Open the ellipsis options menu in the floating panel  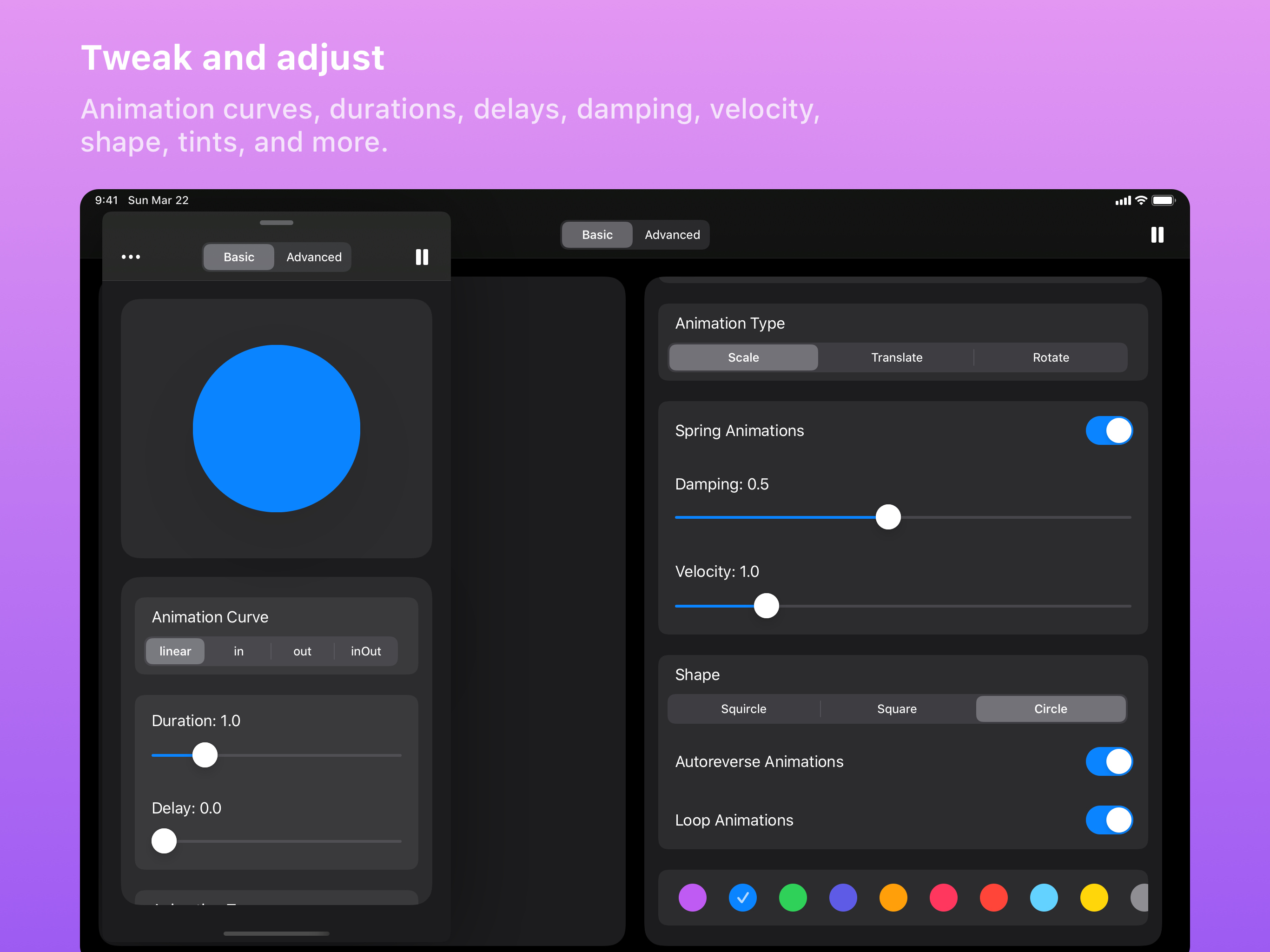tap(131, 257)
